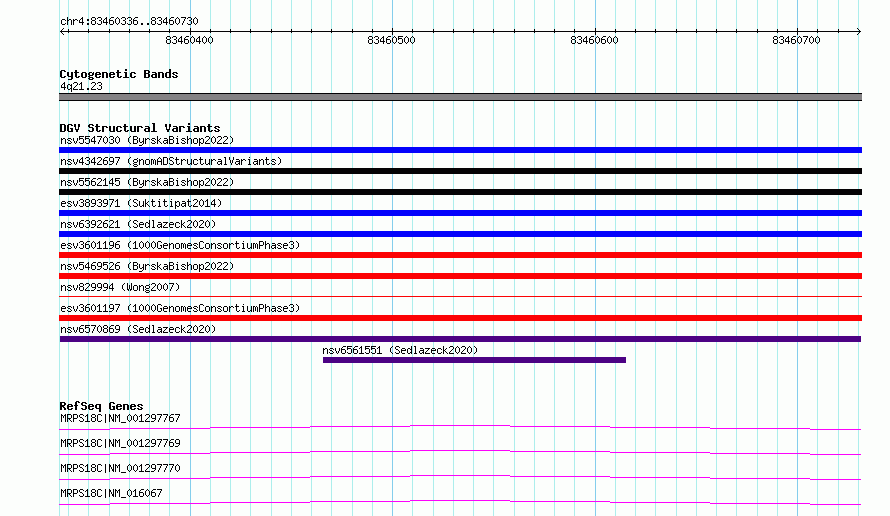Click the 83460700 ruler tick label
The height and width of the screenshot is (516, 890).
[x=796, y=40]
